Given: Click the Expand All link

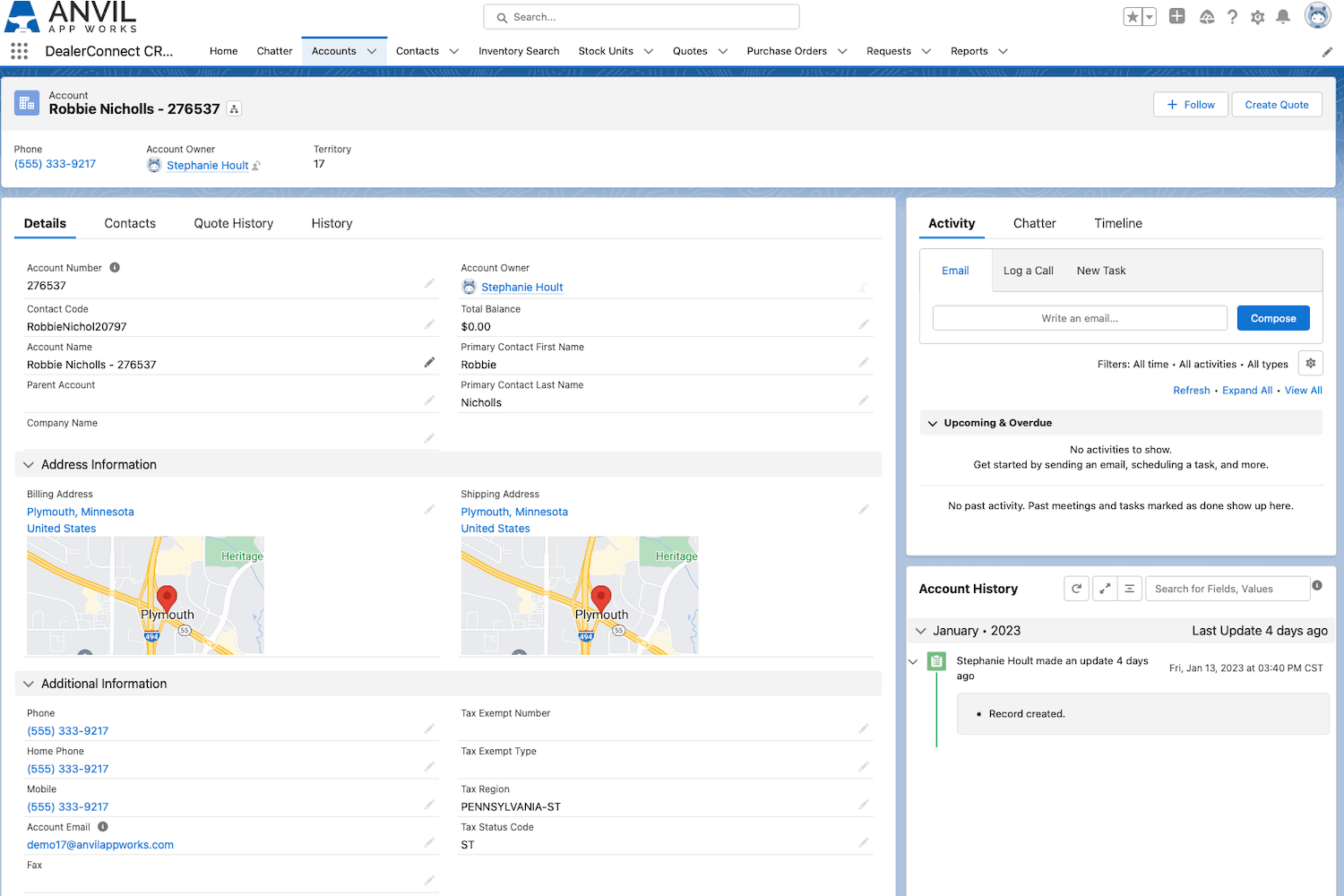Looking at the screenshot, I should tap(1247, 391).
